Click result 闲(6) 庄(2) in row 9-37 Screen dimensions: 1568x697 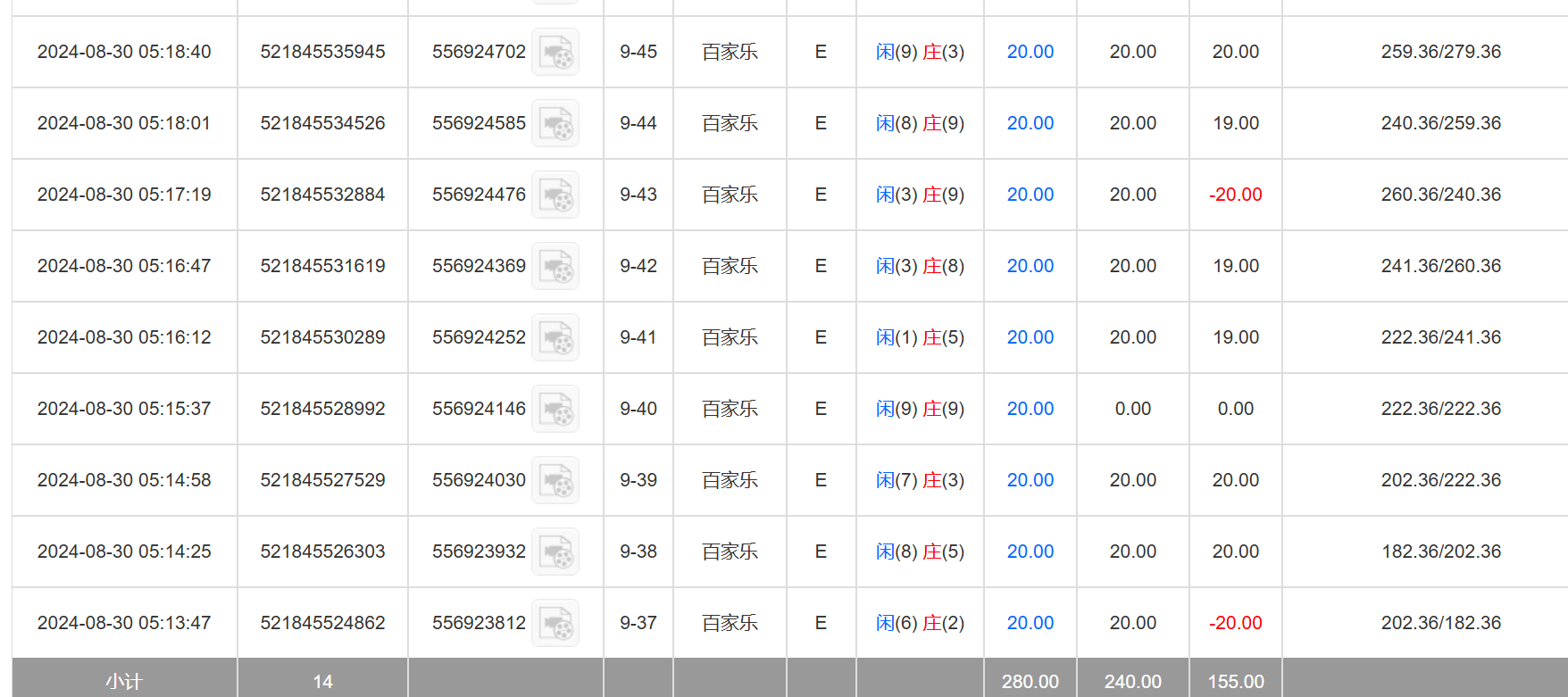point(920,623)
